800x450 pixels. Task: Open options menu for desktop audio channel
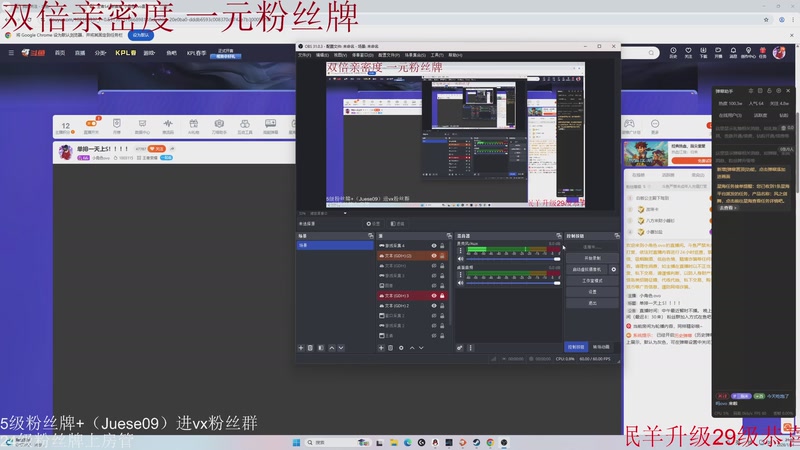click(461, 274)
